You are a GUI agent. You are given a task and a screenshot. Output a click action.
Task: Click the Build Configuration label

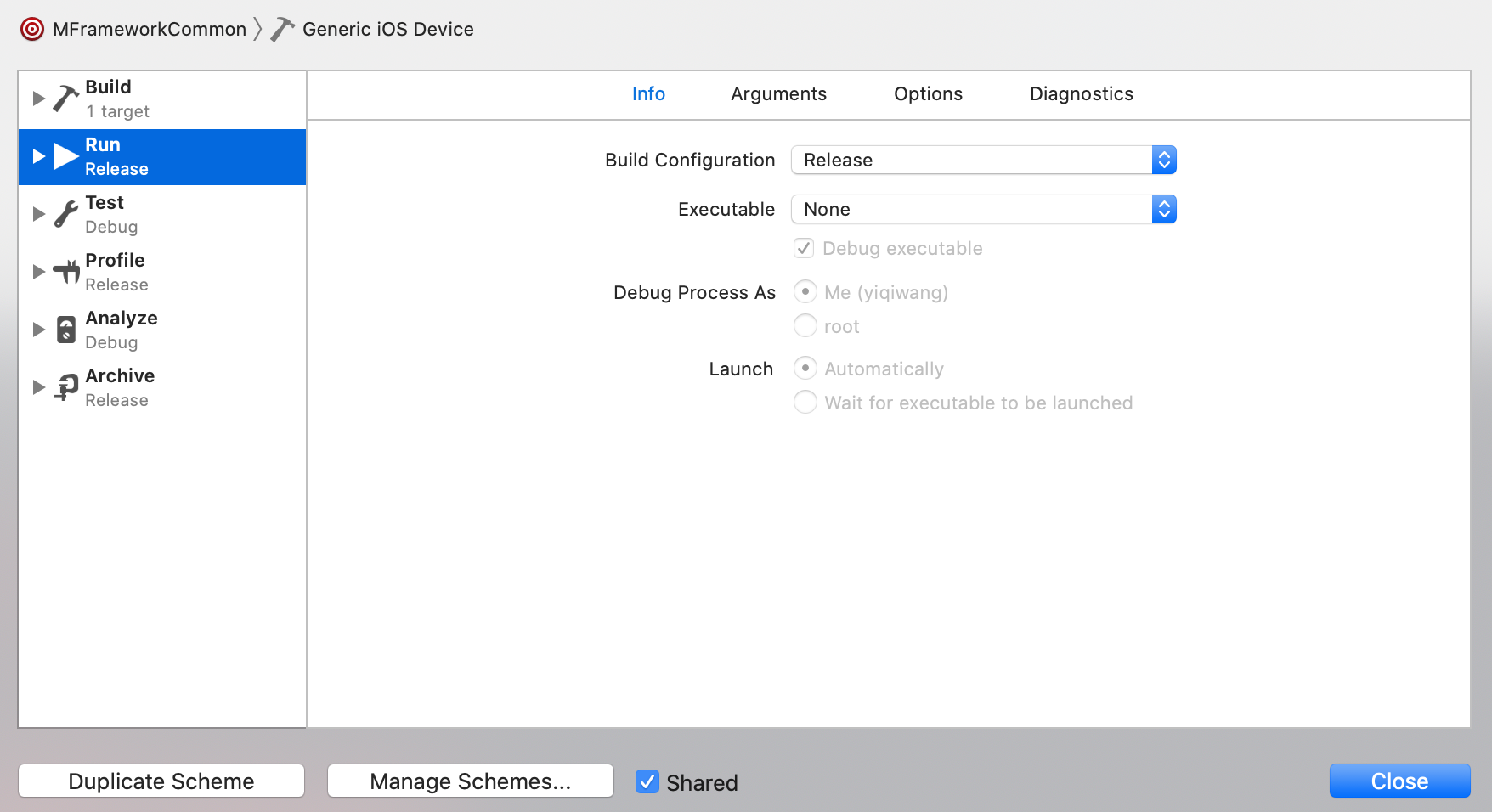pyautogui.click(x=690, y=160)
